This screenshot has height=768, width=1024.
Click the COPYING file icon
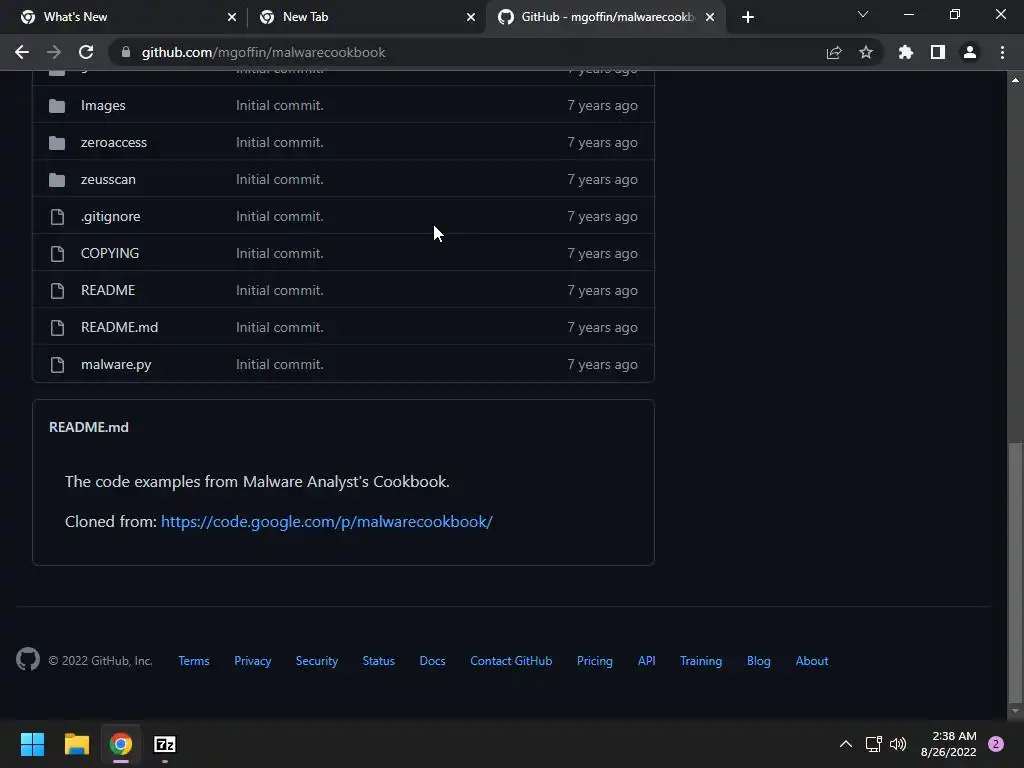[57, 253]
